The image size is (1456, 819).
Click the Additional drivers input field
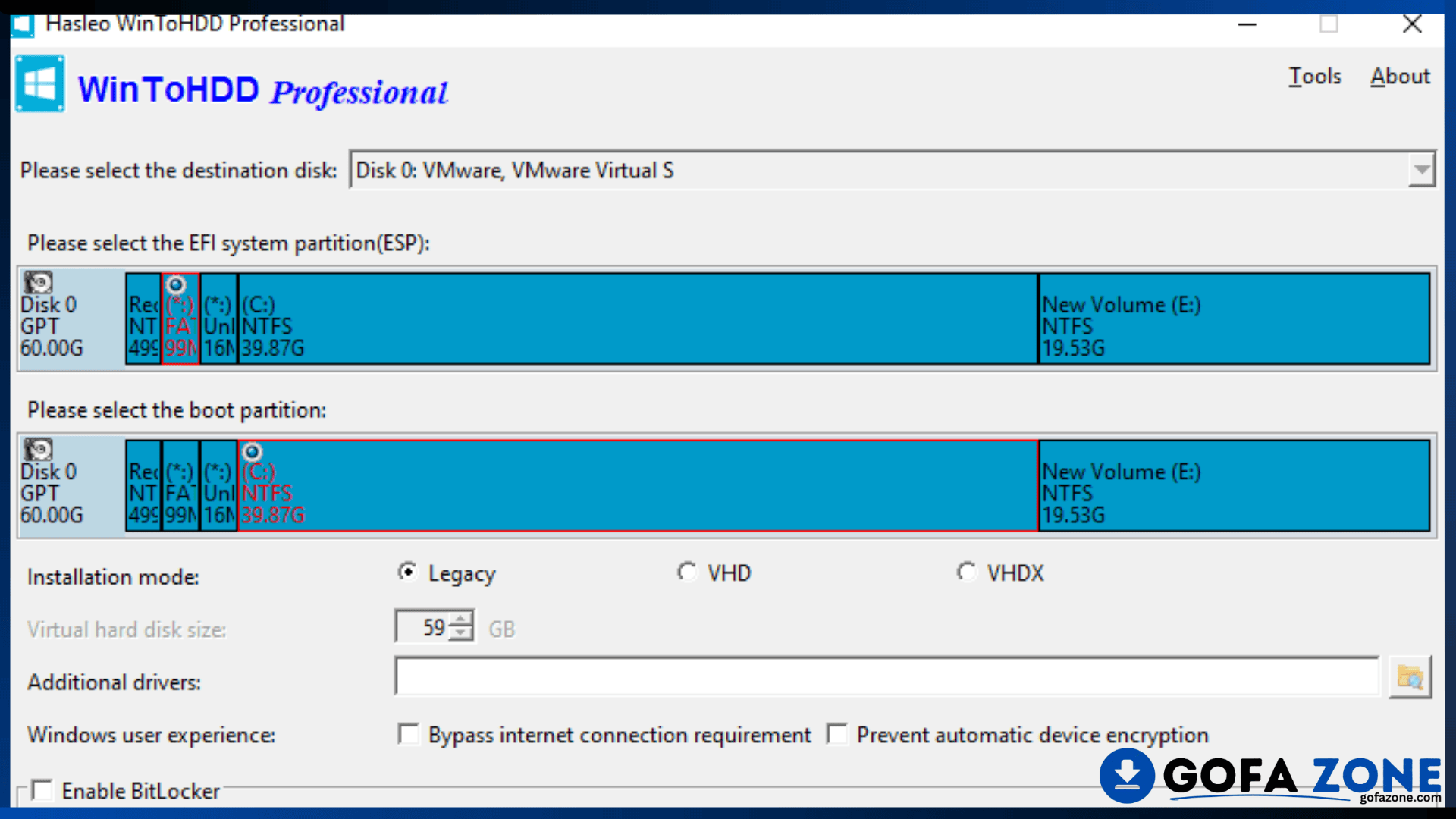click(886, 676)
